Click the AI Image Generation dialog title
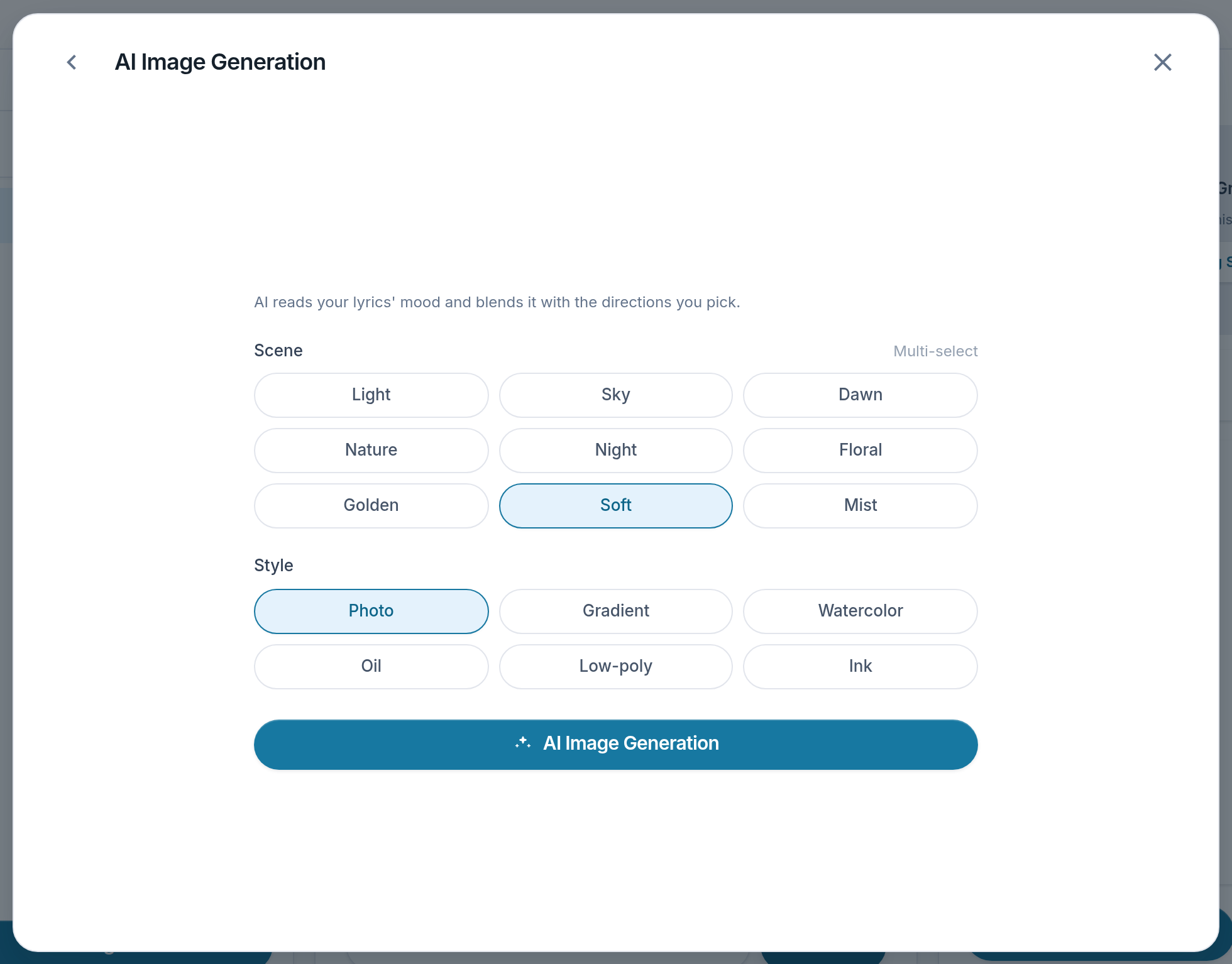The width and height of the screenshot is (1232, 964). (220, 62)
